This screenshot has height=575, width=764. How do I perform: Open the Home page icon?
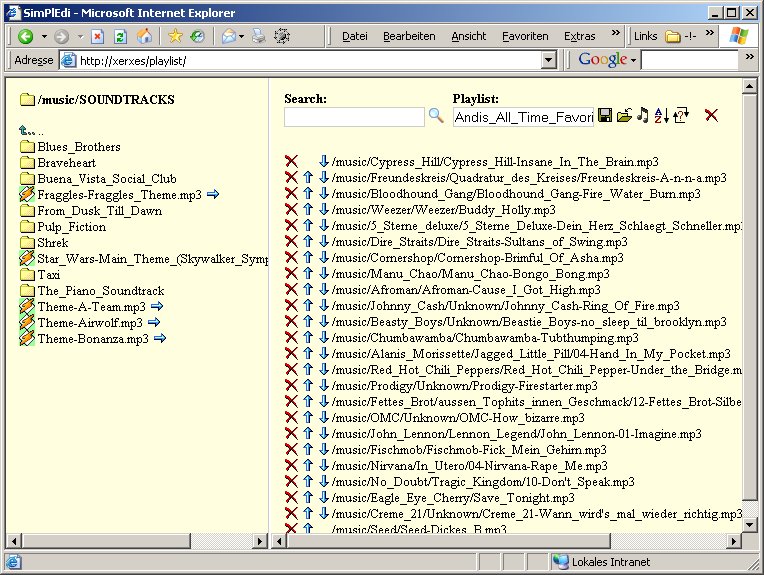[x=144, y=36]
